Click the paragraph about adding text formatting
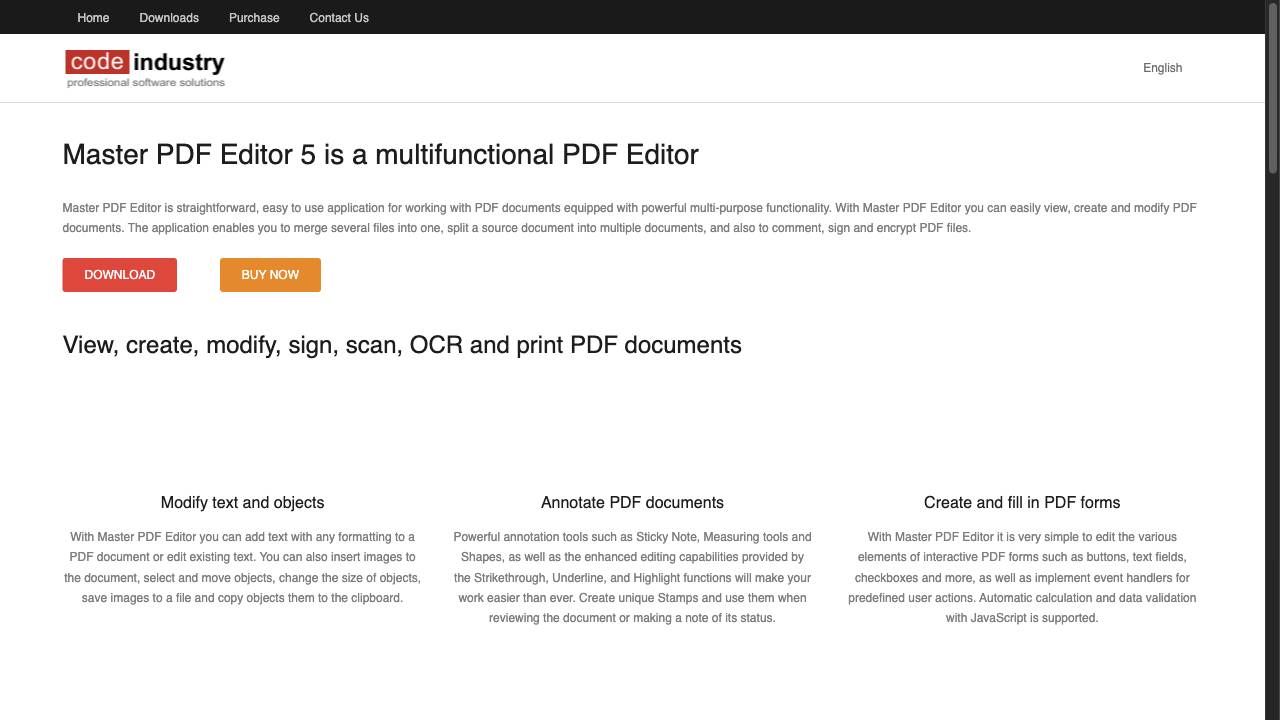 (x=242, y=567)
